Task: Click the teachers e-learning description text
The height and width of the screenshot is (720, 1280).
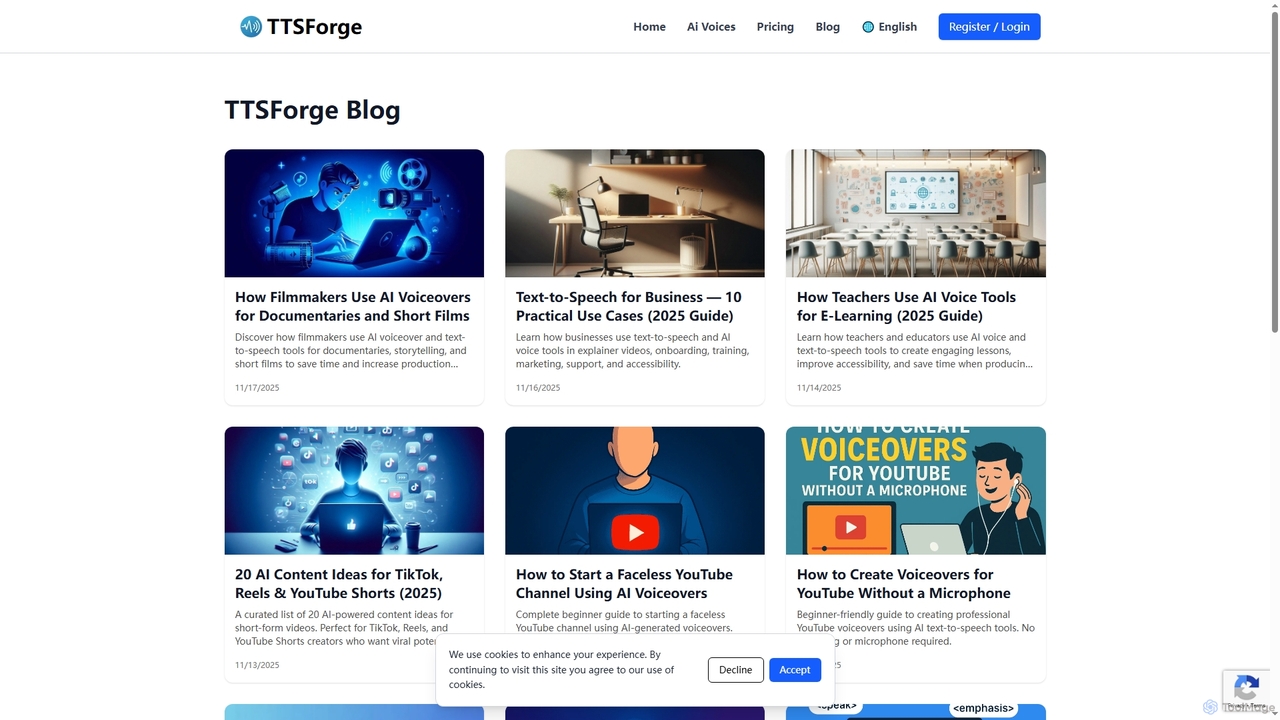Action: pos(914,351)
